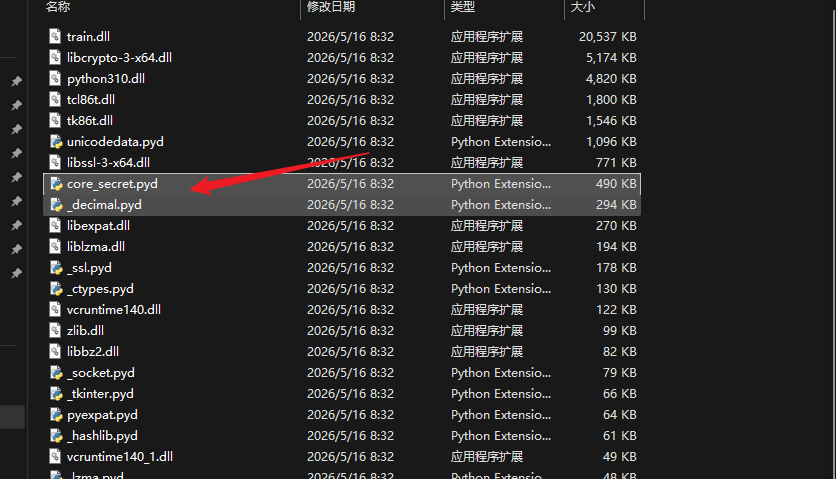Click the pyexpat.pyd Python icon

56,414
